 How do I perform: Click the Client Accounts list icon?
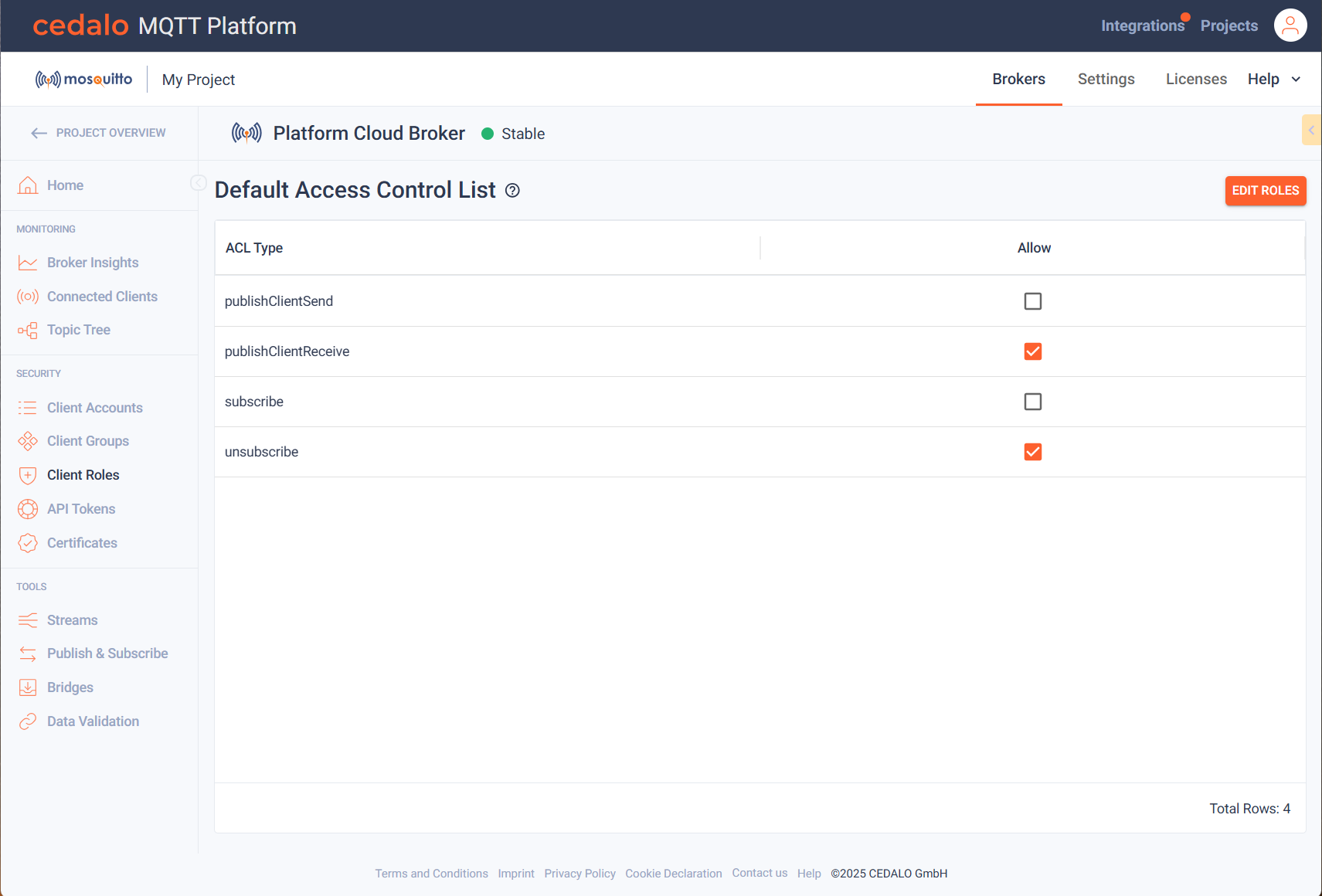(28, 408)
